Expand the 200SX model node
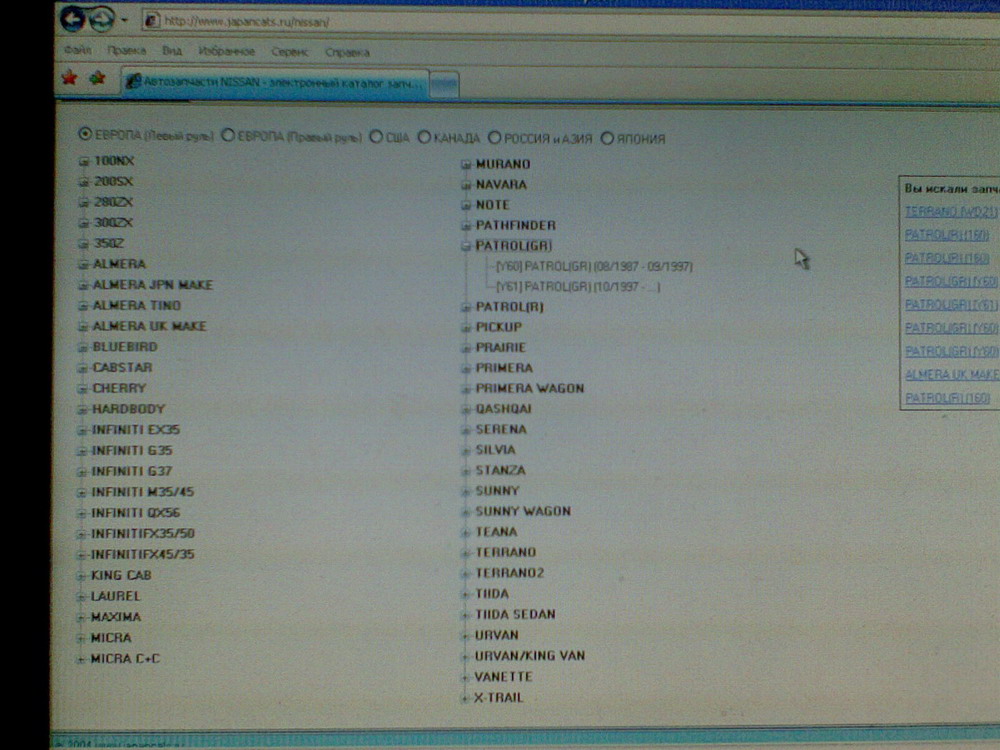1000x750 pixels. [x=84, y=182]
